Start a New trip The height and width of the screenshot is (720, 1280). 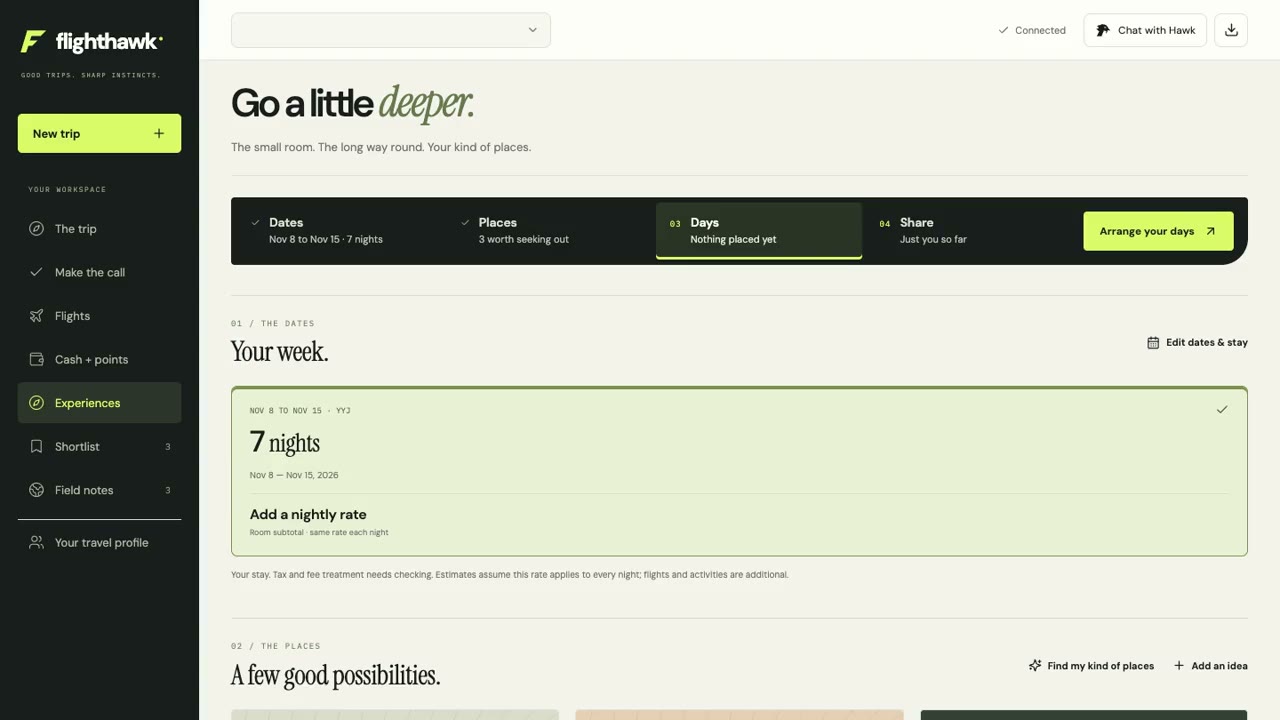(x=99, y=134)
